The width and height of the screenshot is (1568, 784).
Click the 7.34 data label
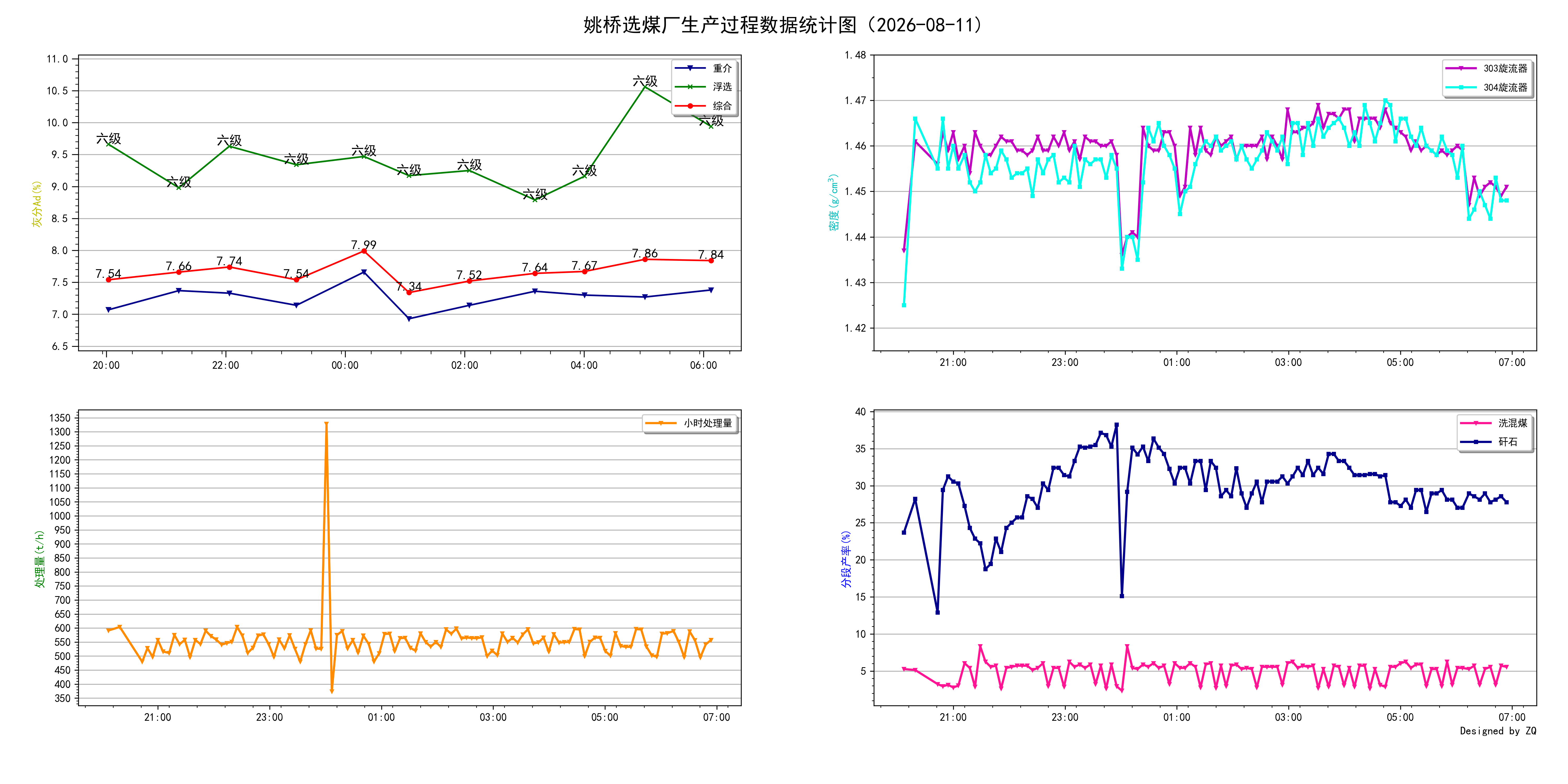(x=409, y=286)
